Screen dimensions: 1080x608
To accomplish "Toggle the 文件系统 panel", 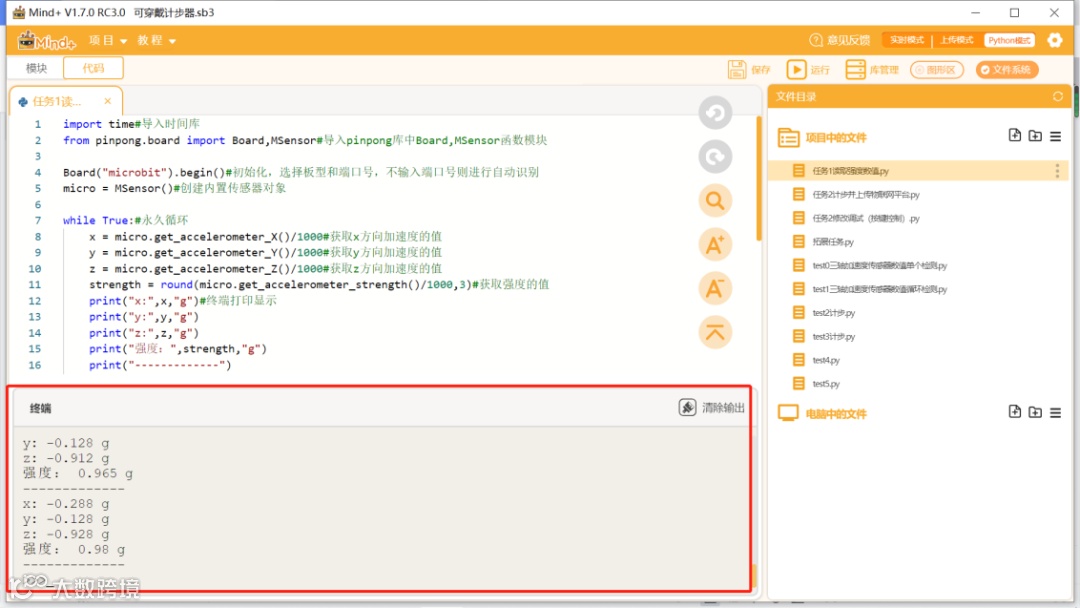I will click(x=1007, y=70).
